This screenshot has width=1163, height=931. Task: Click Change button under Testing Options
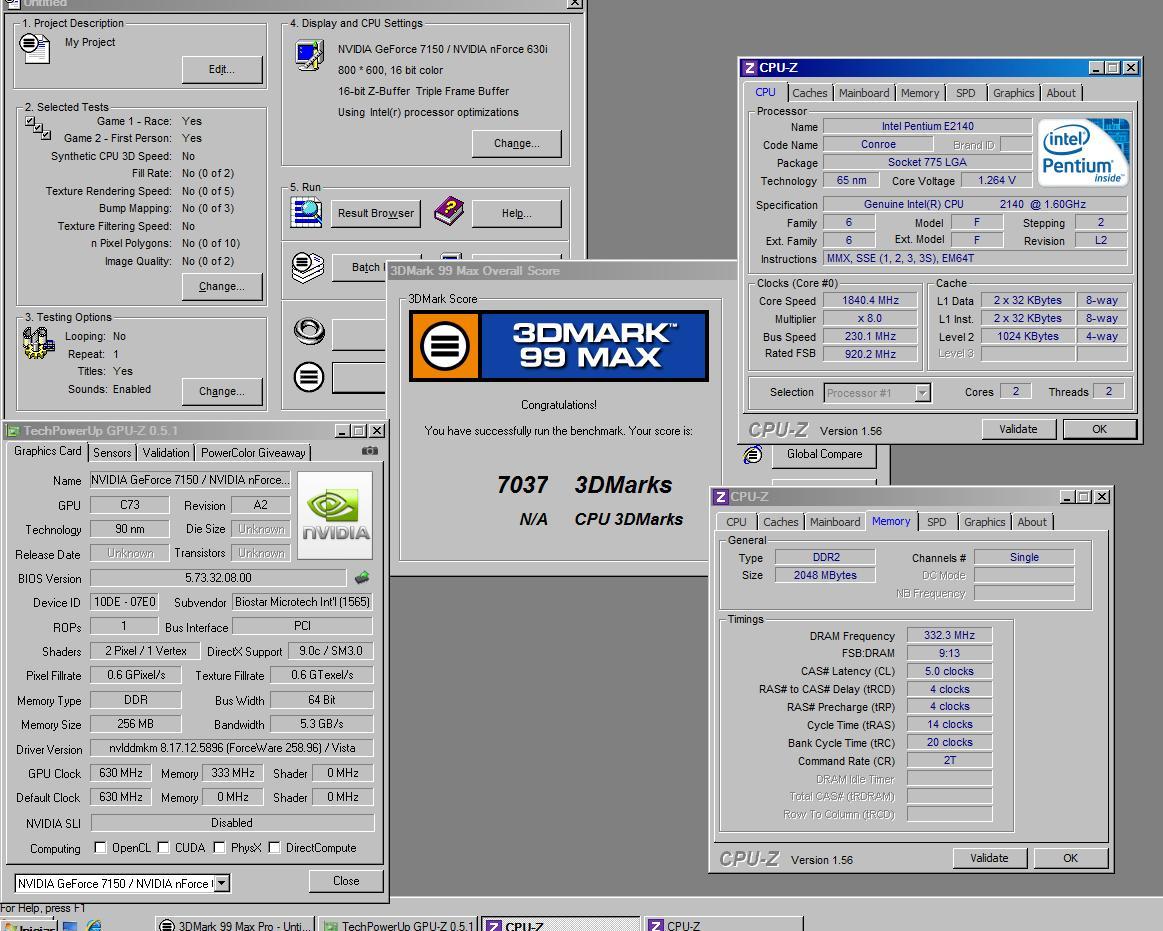222,391
